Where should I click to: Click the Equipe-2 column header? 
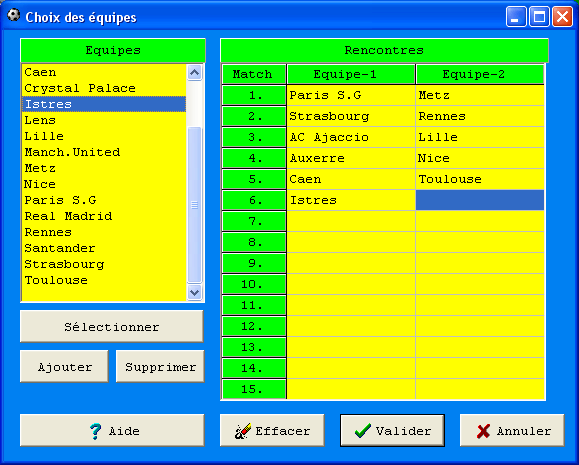[x=480, y=74]
